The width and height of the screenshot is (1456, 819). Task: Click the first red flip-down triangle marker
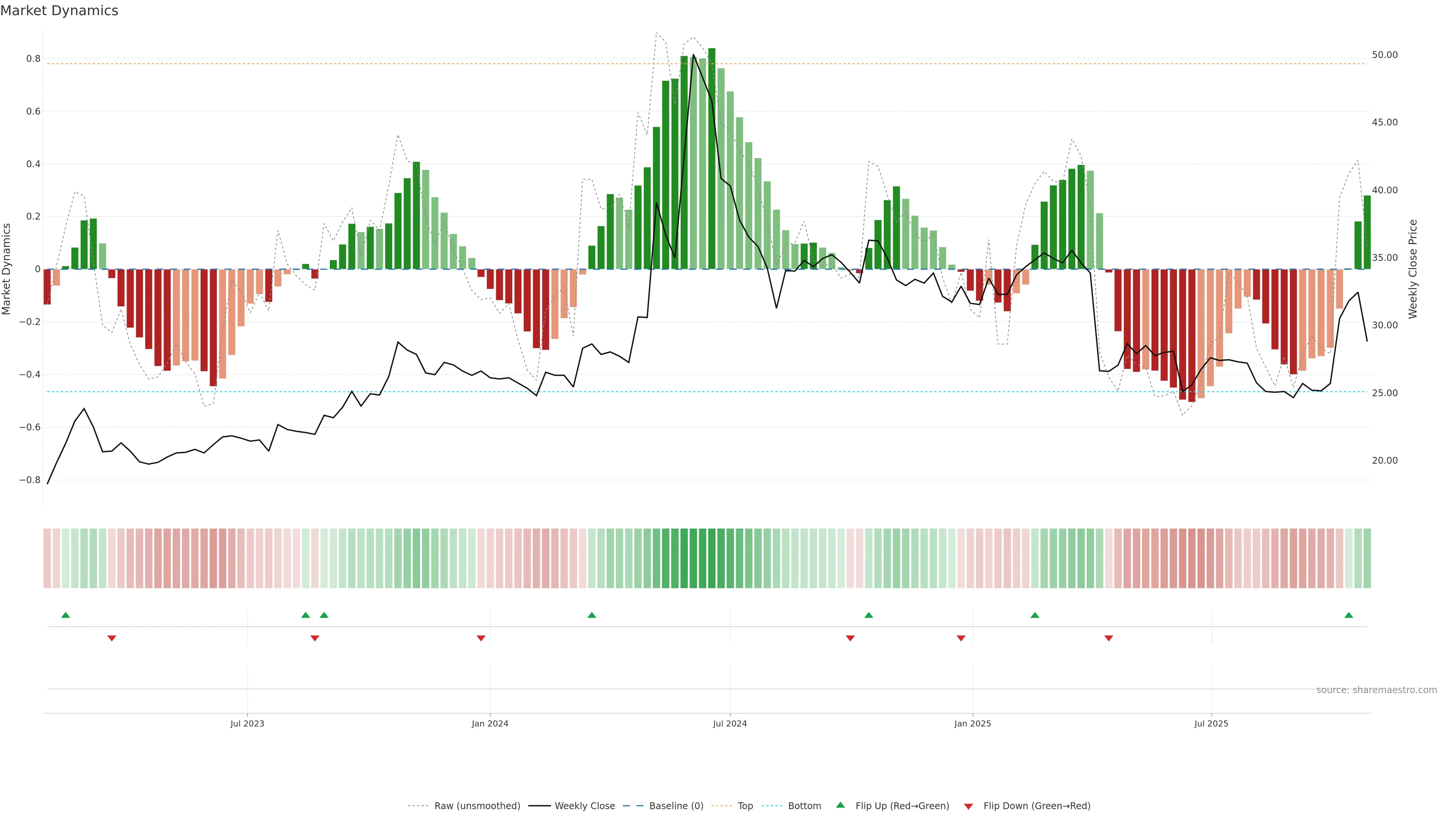click(112, 638)
